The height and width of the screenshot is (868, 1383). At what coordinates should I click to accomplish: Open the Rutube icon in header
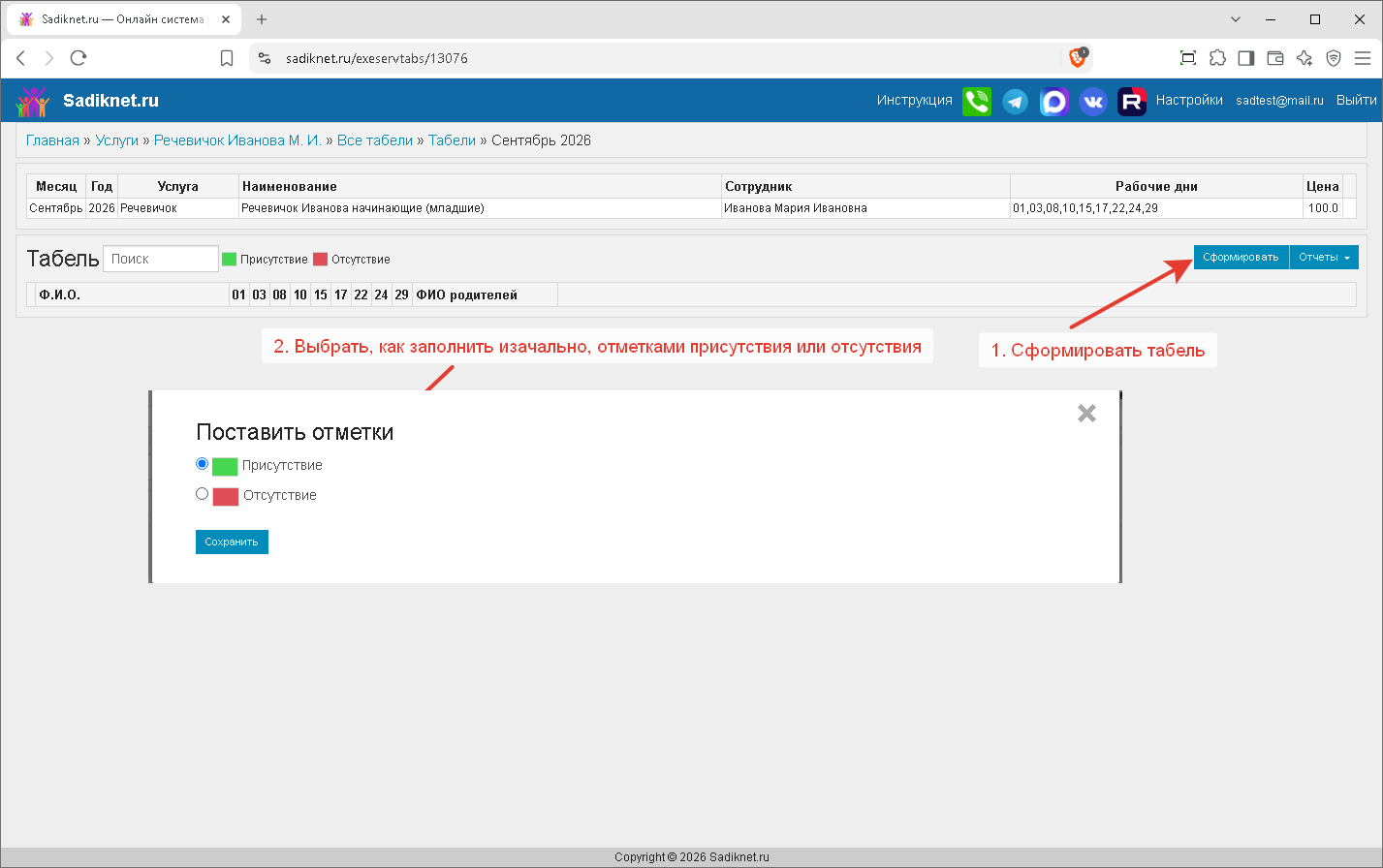tap(1132, 101)
